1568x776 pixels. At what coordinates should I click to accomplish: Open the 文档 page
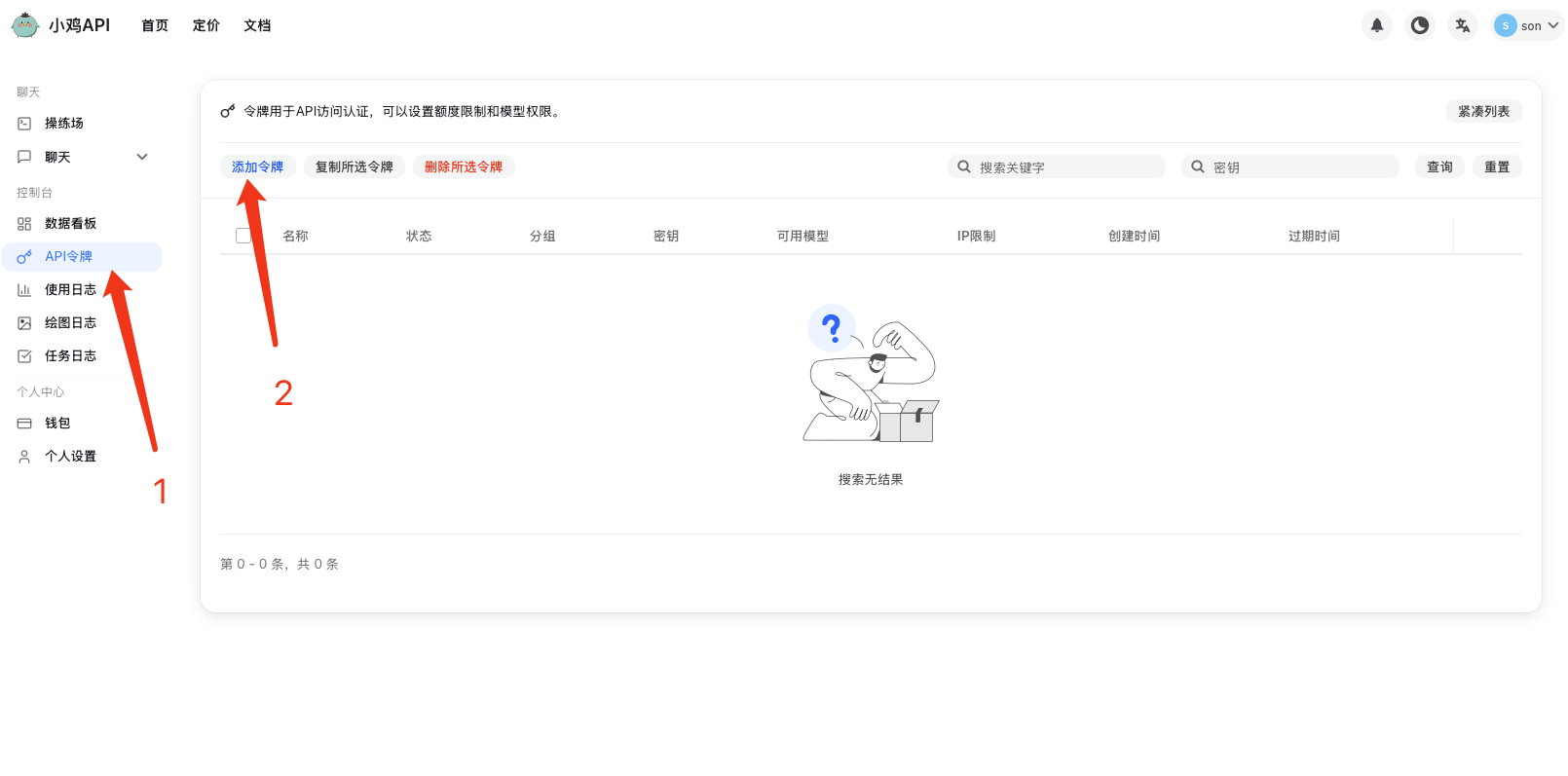point(257,25)
